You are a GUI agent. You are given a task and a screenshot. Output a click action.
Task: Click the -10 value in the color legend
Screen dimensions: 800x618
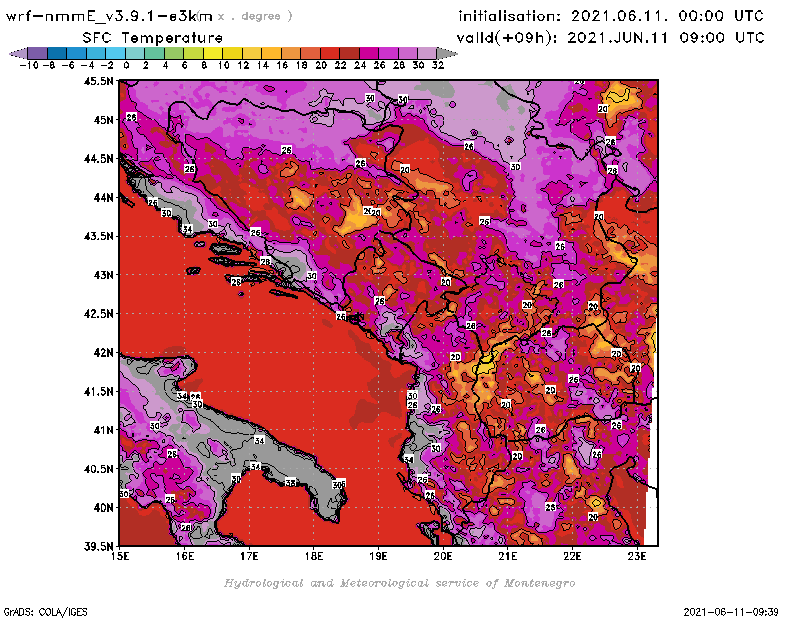coord(28,65)
